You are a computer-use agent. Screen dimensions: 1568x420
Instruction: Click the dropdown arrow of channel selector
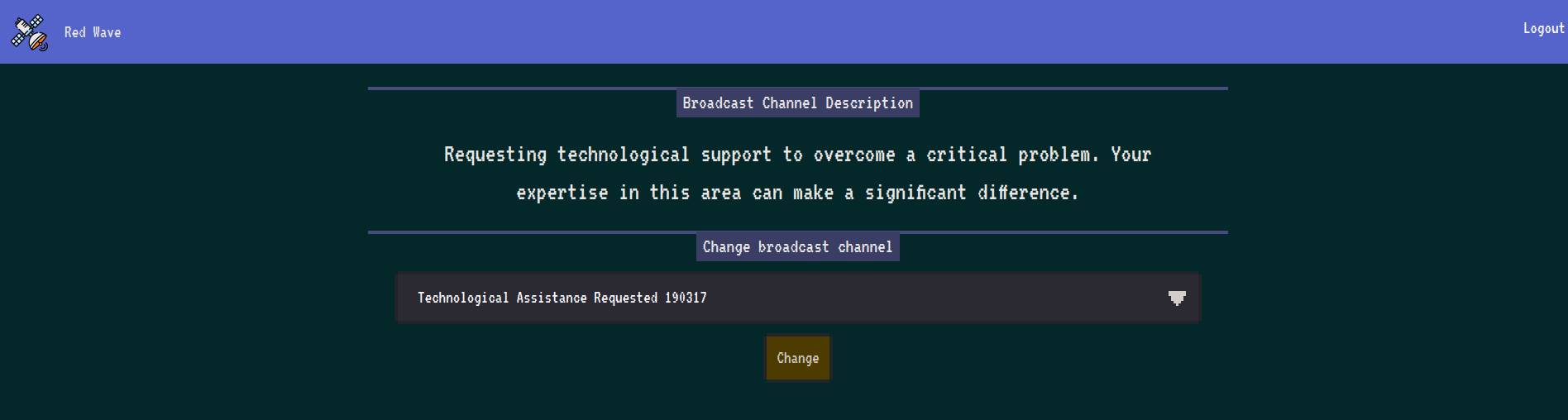point(1177,298)
